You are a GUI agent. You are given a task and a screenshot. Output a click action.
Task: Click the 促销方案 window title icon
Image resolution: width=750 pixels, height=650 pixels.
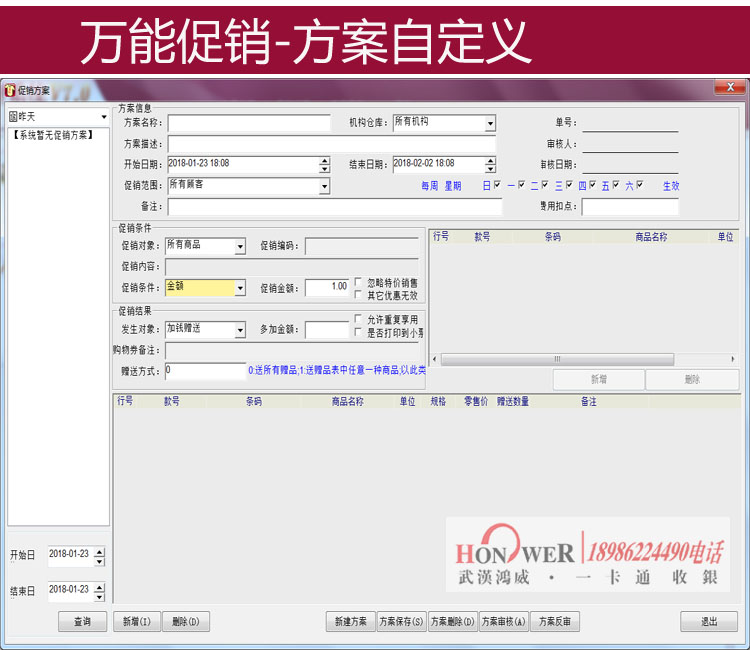(x=10, y=90)
